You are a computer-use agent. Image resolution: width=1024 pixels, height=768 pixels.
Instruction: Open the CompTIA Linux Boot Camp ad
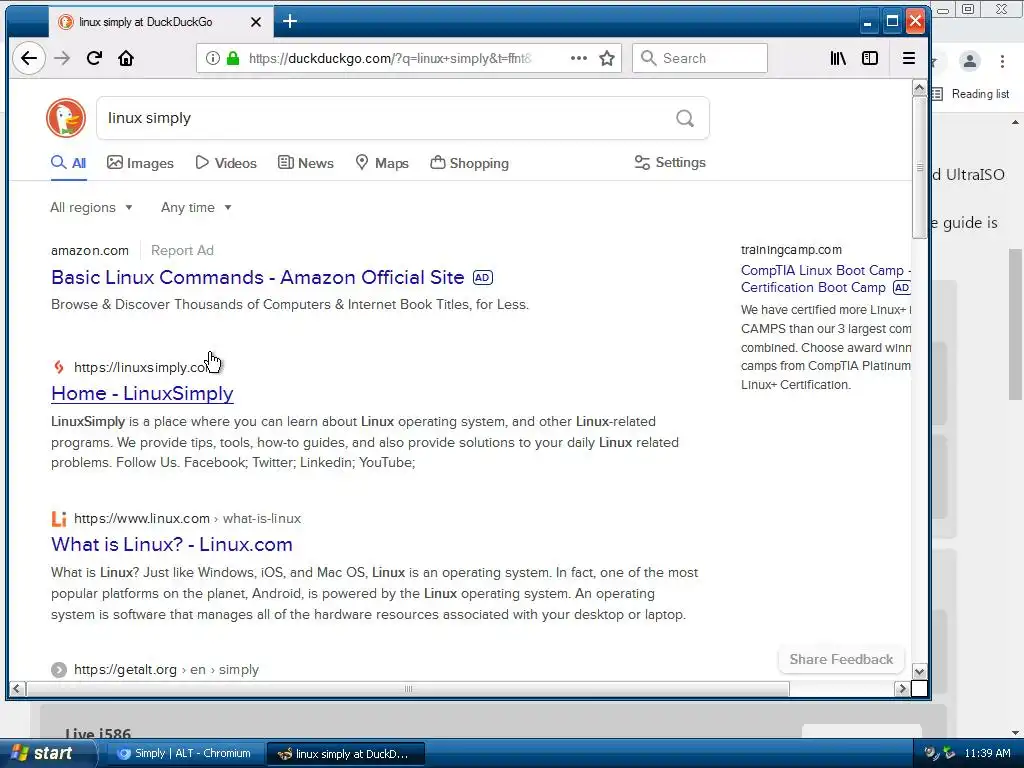[825, 279]
